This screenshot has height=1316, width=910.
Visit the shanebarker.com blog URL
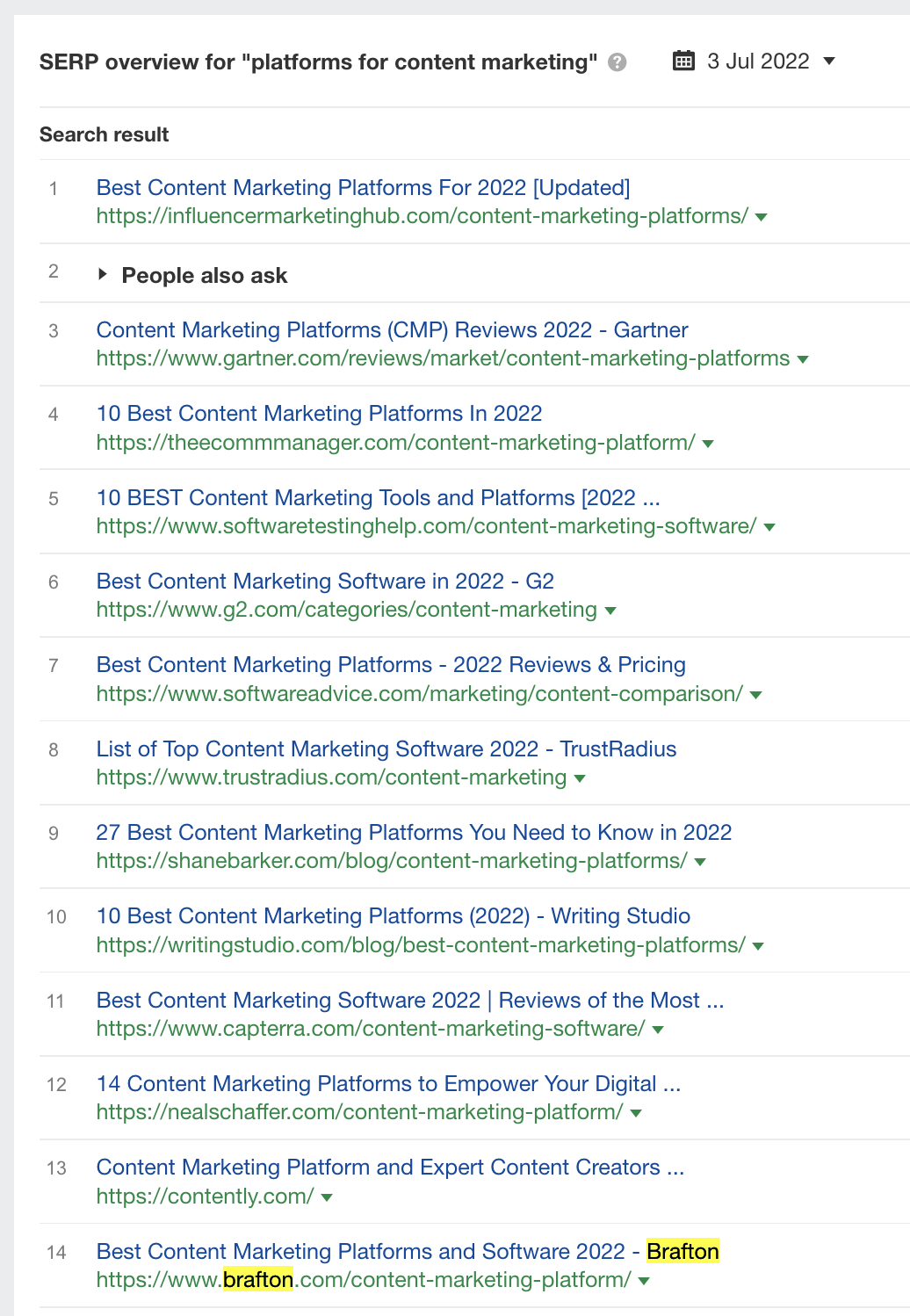click(x=392, y=861)
